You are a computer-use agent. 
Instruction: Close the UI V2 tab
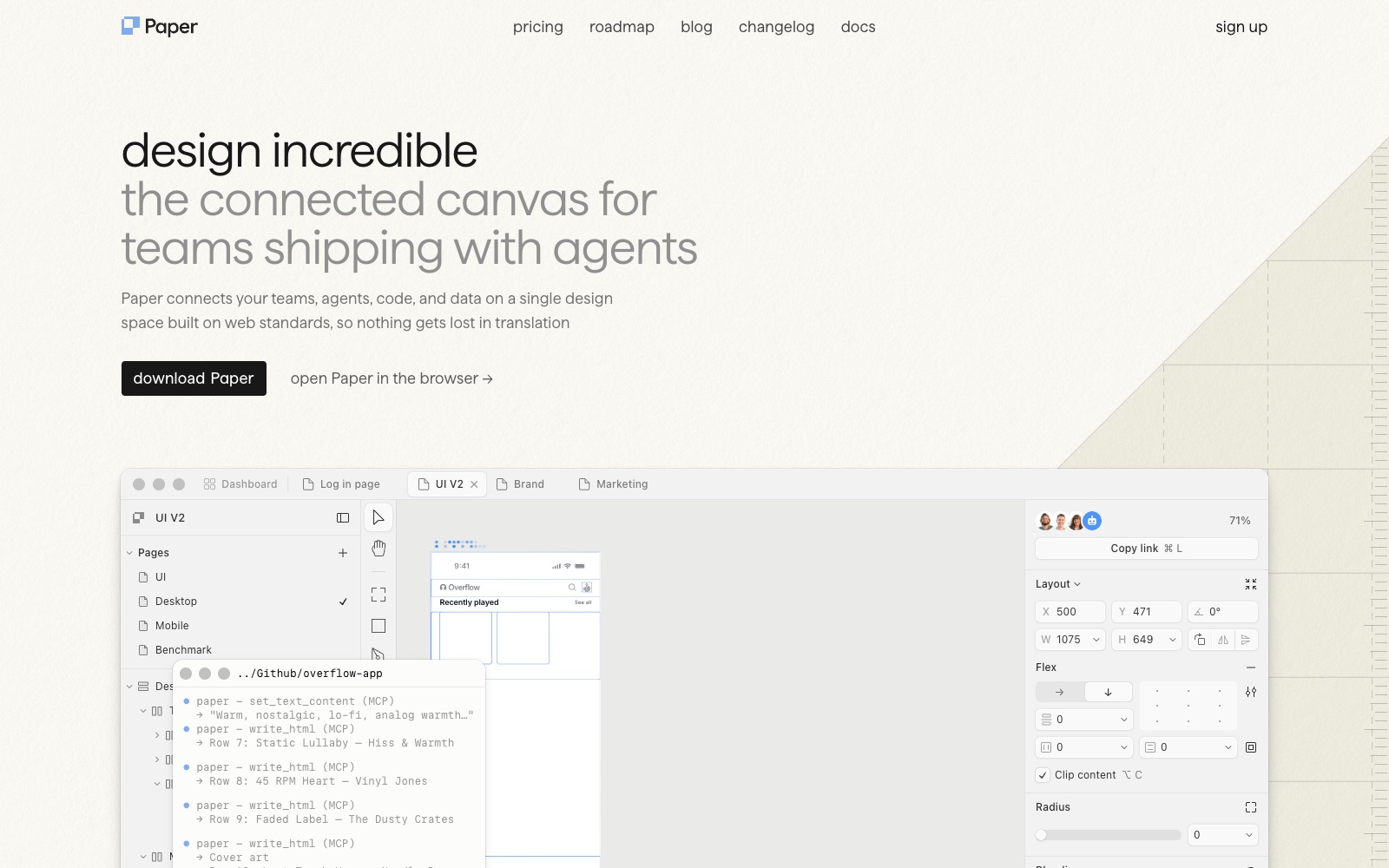click(474, 484)
